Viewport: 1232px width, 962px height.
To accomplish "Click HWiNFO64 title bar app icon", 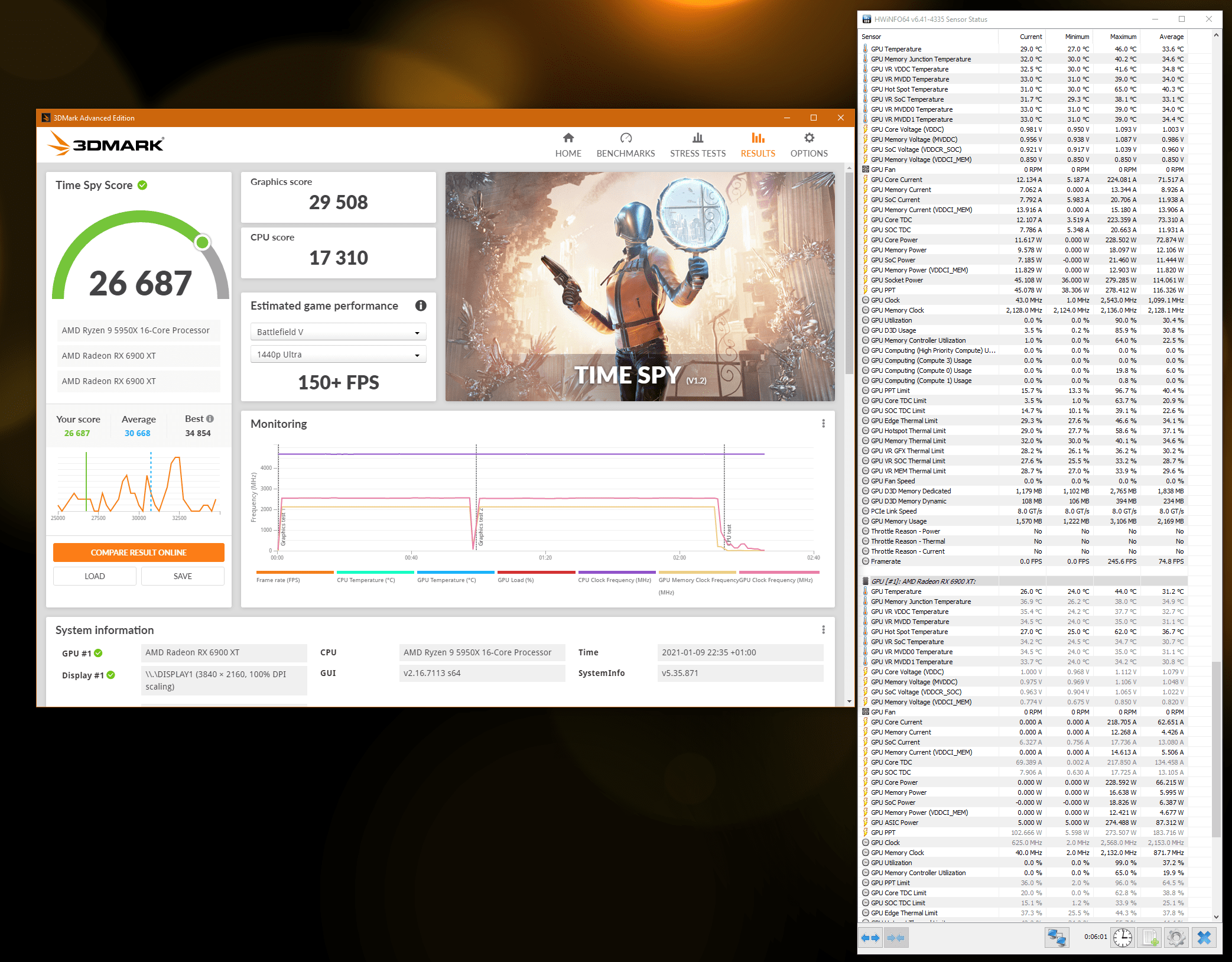I will [866, 19].
